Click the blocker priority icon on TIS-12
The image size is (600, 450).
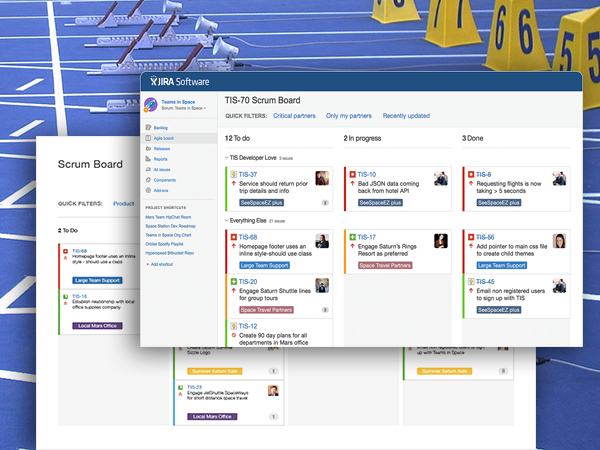233,336
